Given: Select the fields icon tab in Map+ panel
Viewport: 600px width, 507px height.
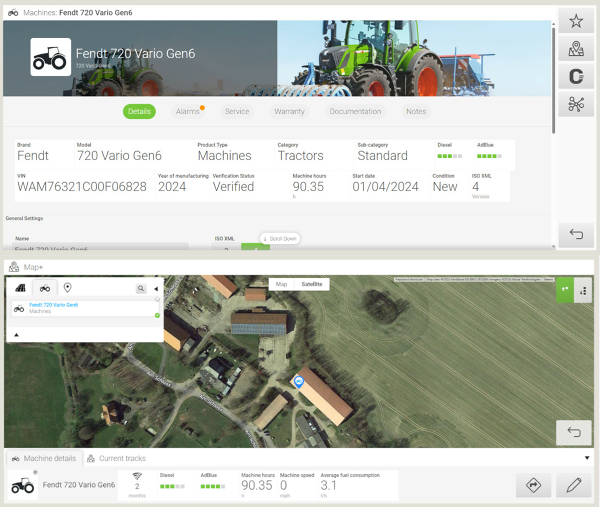Looking at the screenshot, I should [x=20, y=288].
